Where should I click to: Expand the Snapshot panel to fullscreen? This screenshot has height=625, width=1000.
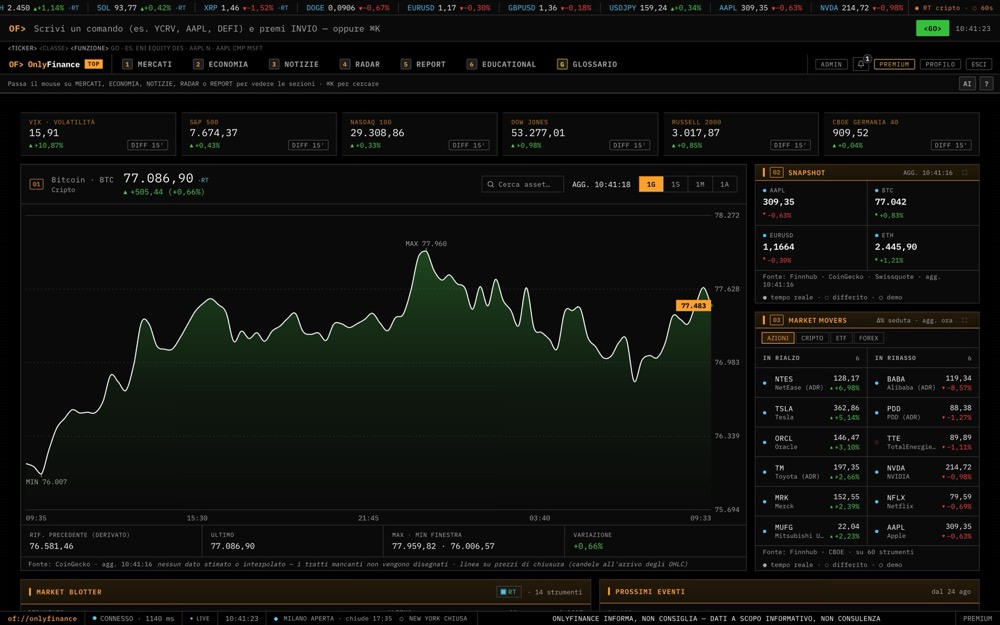click(x=964, y=173)
